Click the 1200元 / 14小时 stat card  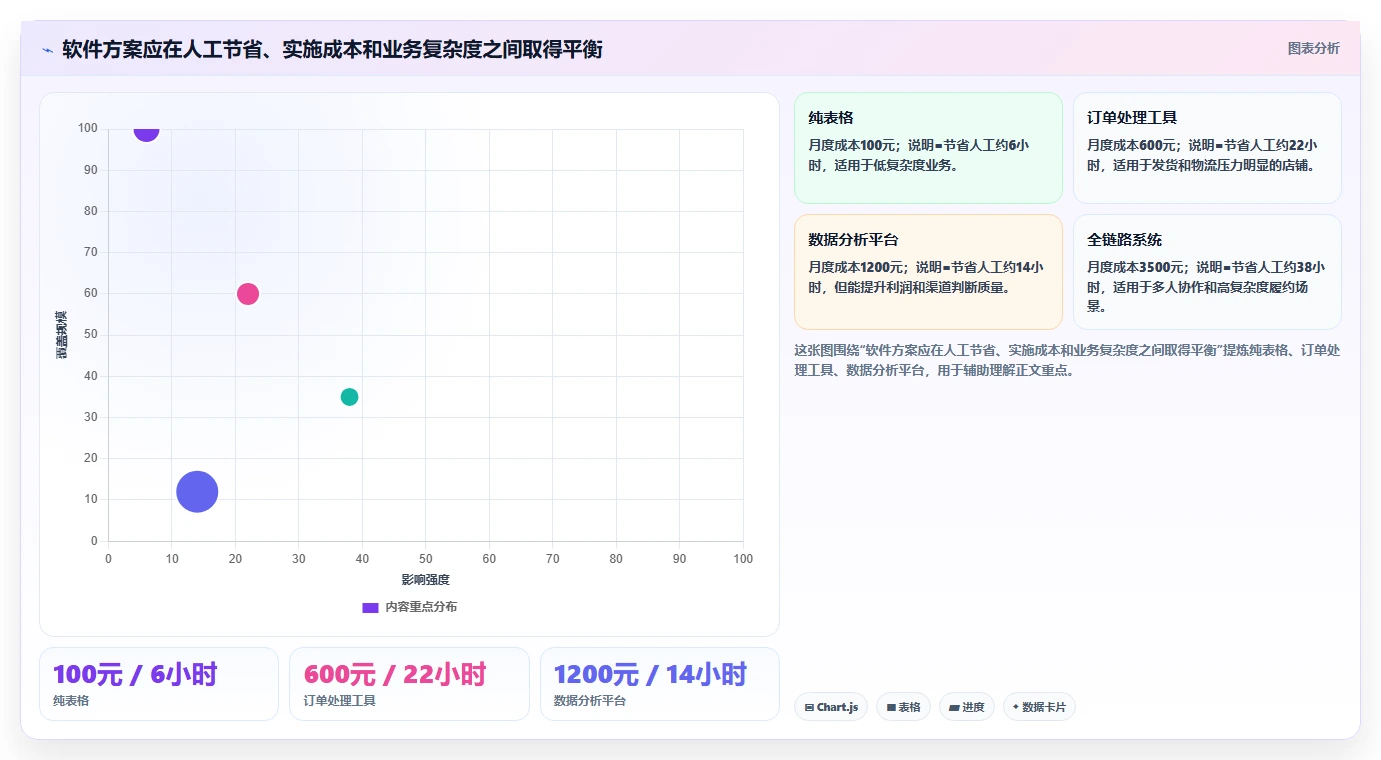point(660,684)
